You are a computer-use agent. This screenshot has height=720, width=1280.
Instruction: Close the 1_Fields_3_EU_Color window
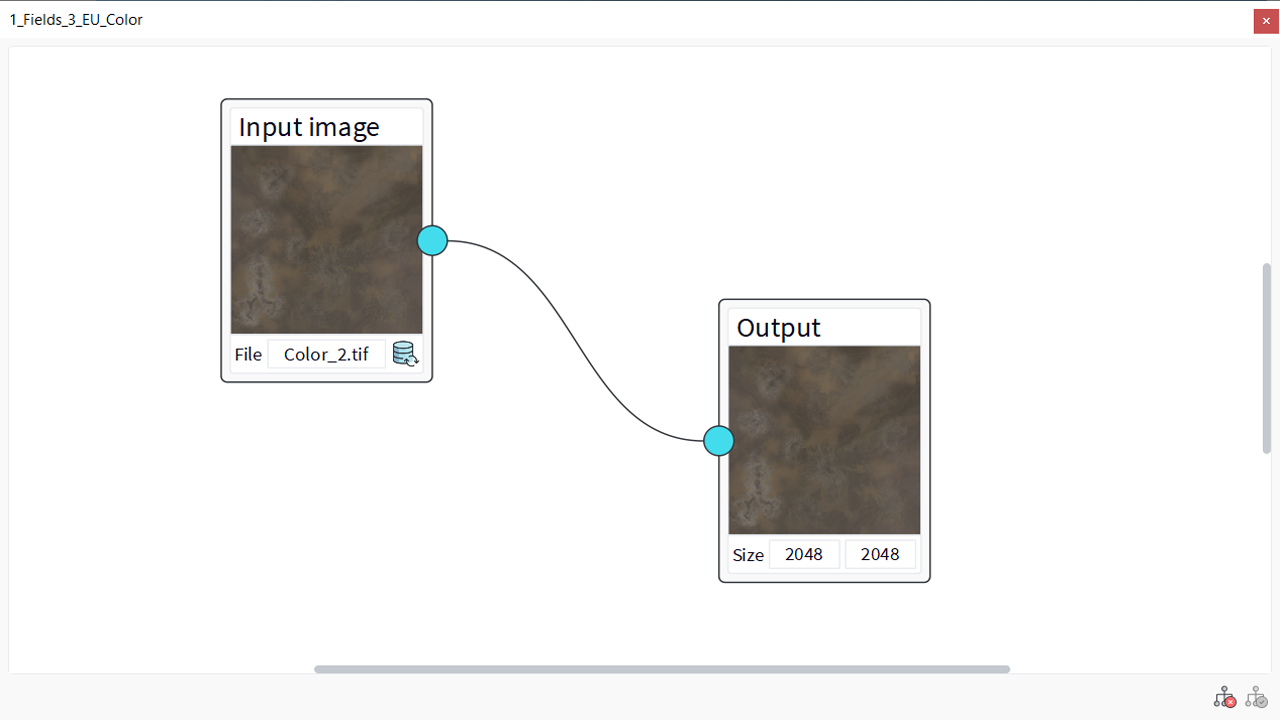pos(1266,21)
